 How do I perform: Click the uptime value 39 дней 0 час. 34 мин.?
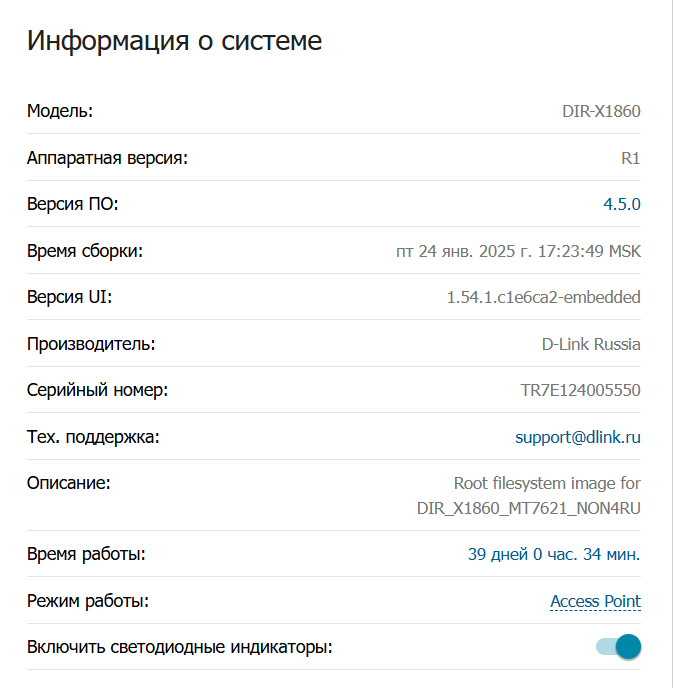[554, 554]
